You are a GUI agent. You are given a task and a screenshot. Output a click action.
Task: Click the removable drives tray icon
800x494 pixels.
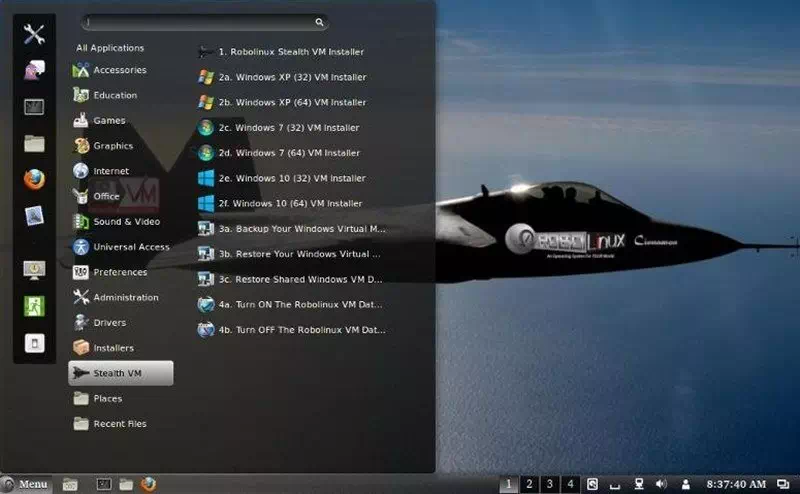[615, 485]
